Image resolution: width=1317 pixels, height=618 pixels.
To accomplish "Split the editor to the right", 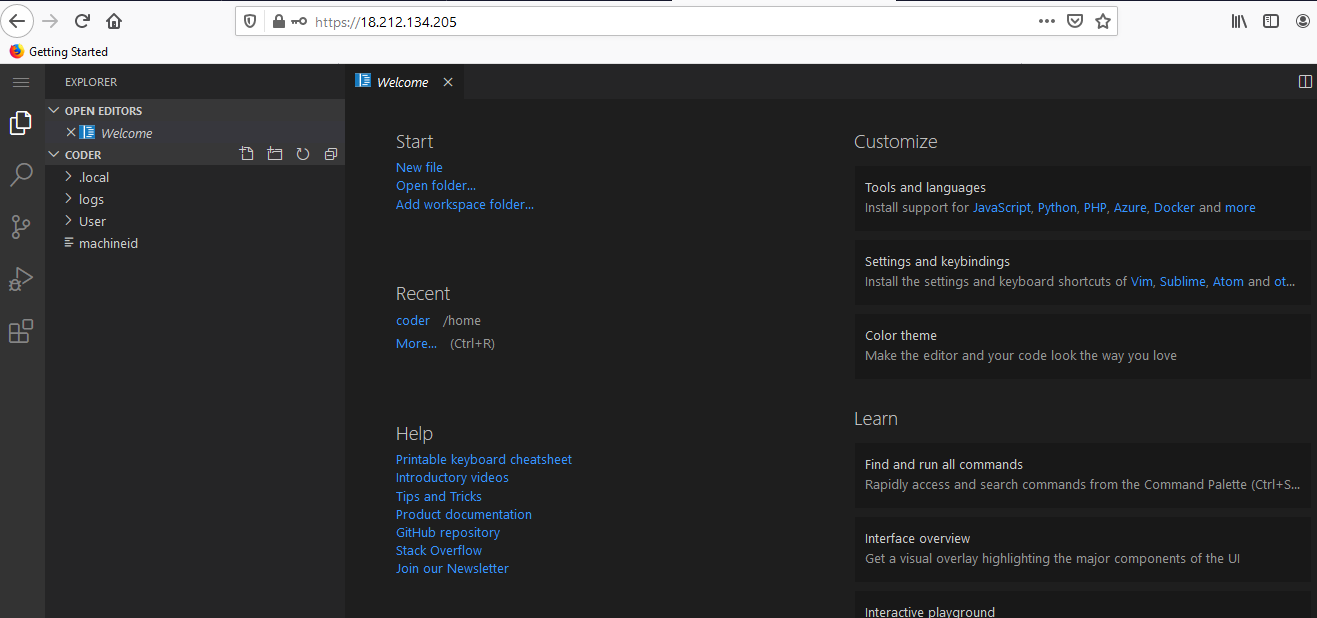I will click(x=1305, y=82).
